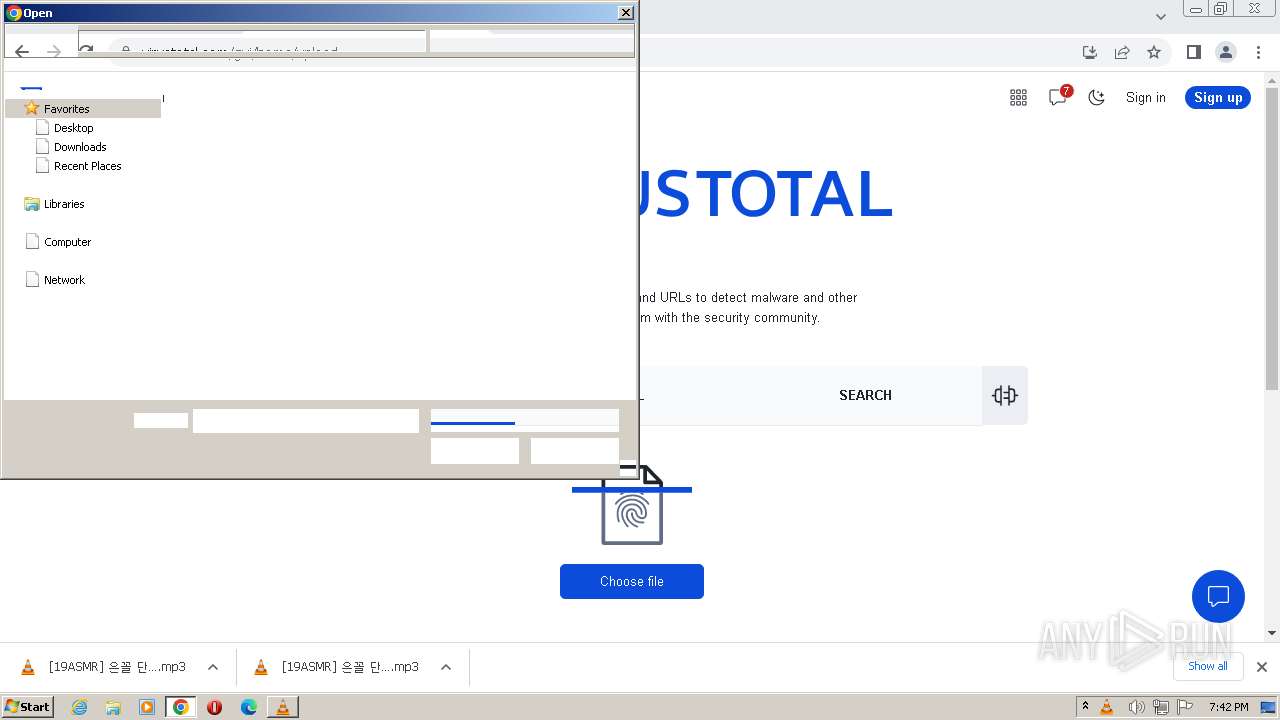Image resolution: width=1280 pixels, height=720 pixels.
Task: Click the VLC icon in system tray
Action: pos(1107,707)
